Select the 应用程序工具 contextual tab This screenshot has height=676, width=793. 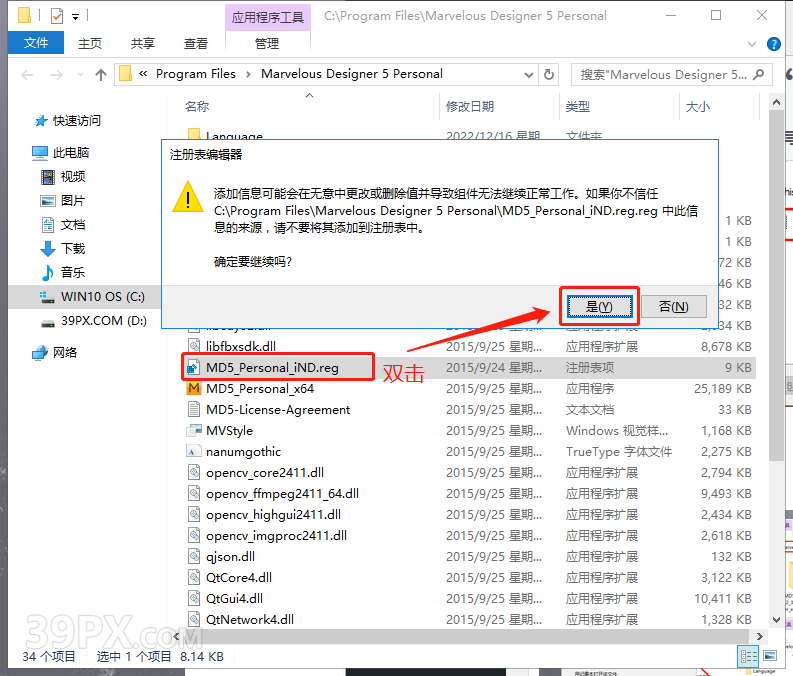268,17
